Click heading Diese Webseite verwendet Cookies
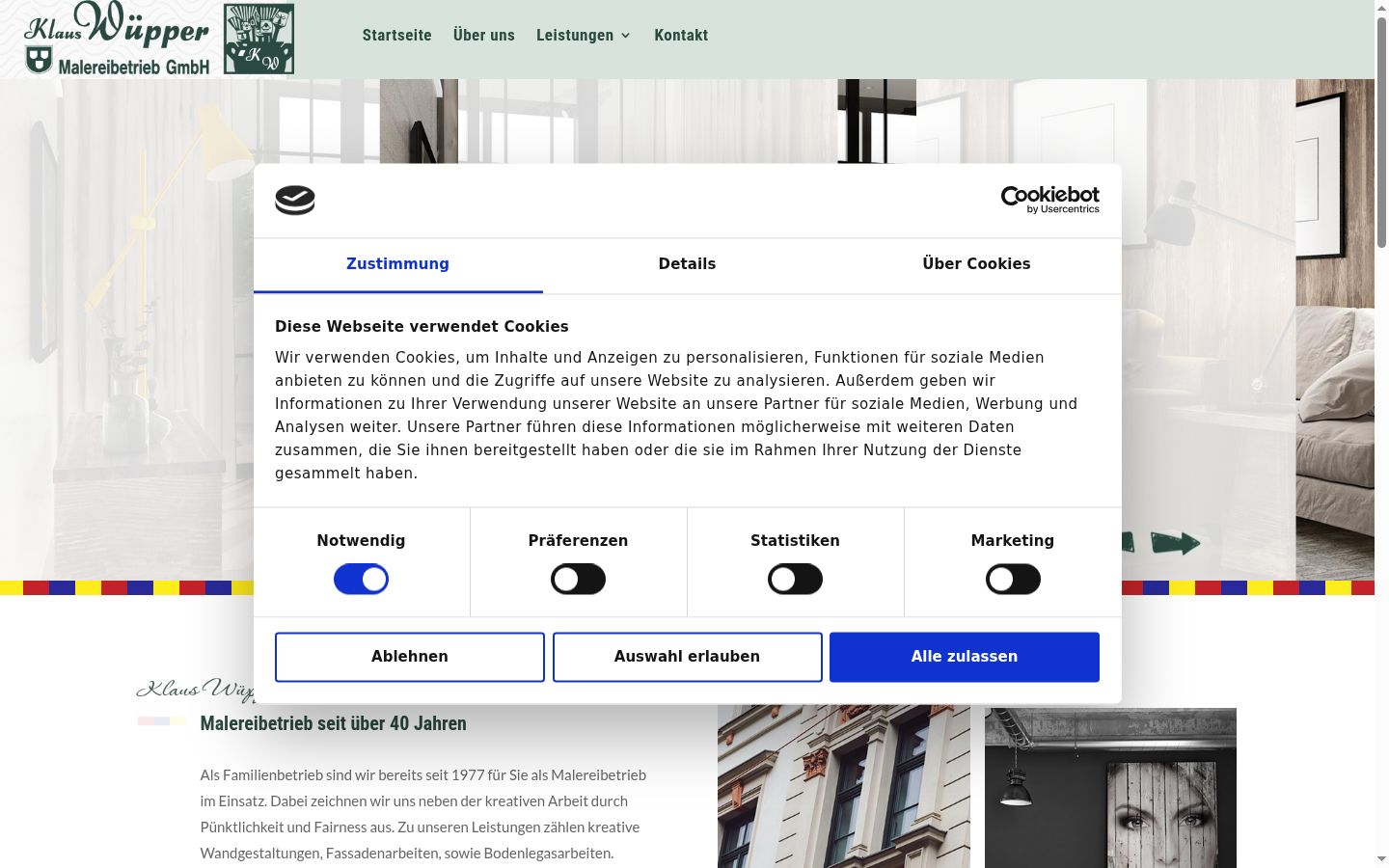 [x=422, y=327]
